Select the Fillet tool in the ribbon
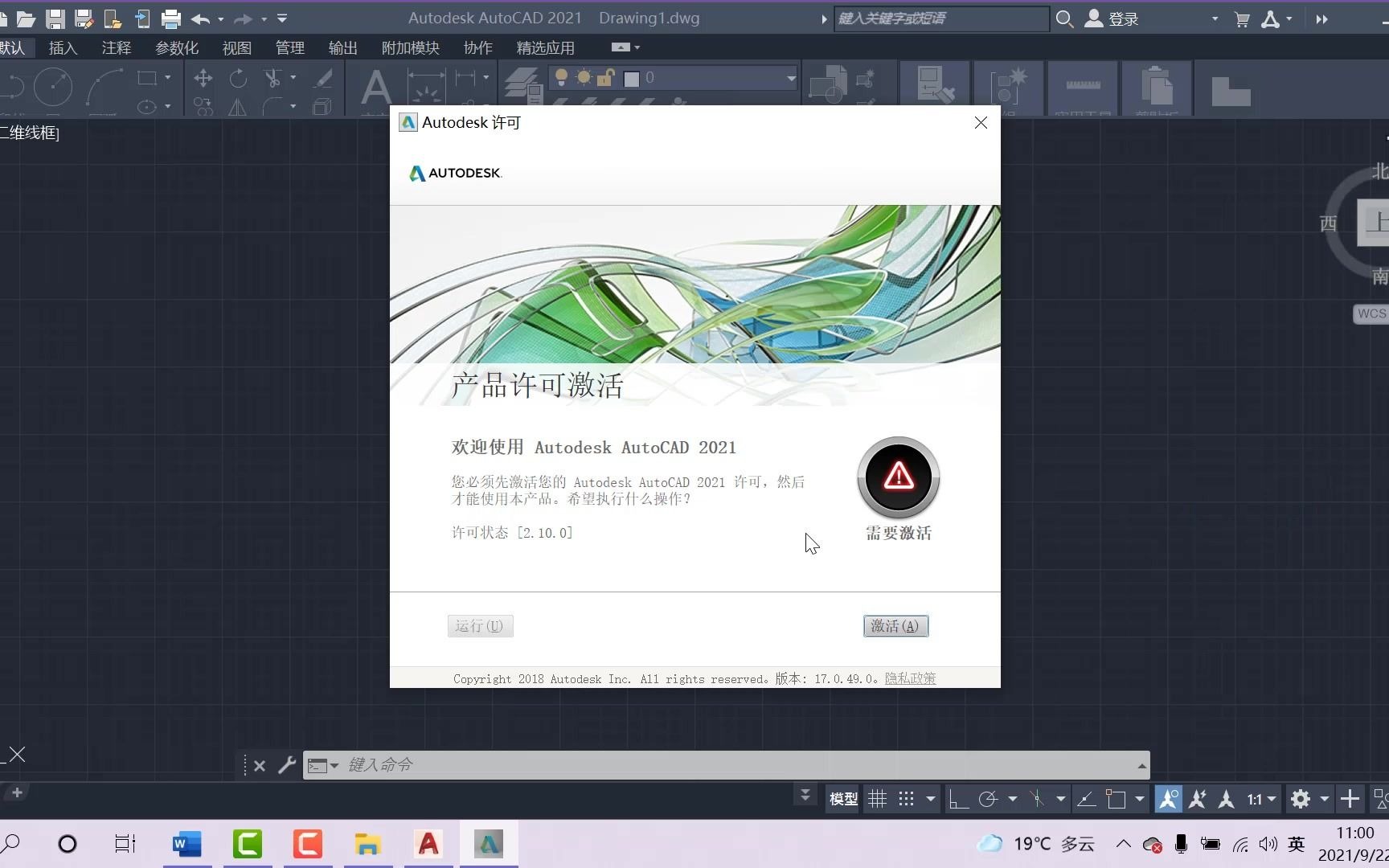The width and height of the screenshot is (1389, 868). click(x=273, y=106)
